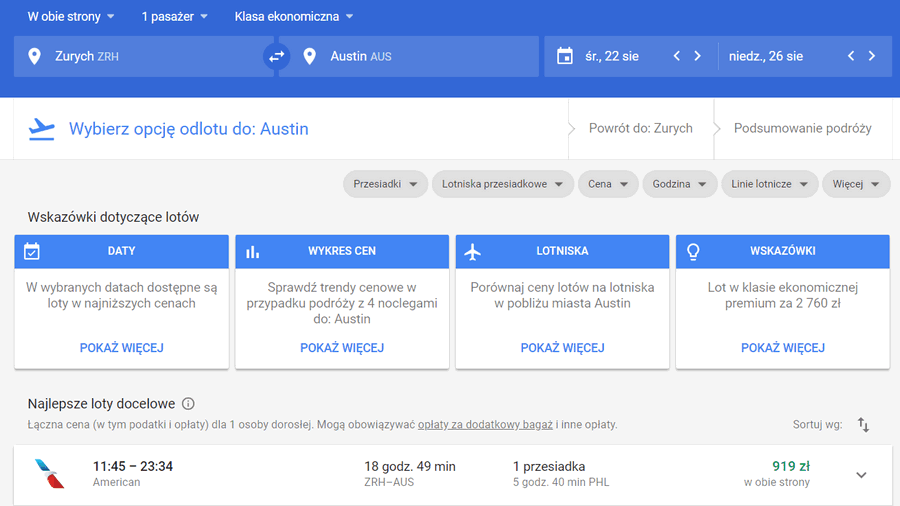Image resolution: width=900 pixels, height=506 pixels.
Task: Open the W obie strony trip type dropdown
Action: point(71,17)
